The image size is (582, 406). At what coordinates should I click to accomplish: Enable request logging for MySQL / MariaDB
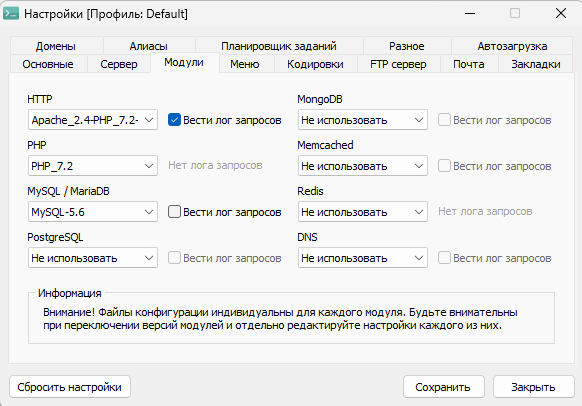pyautogui.click(x=174, y=212)
